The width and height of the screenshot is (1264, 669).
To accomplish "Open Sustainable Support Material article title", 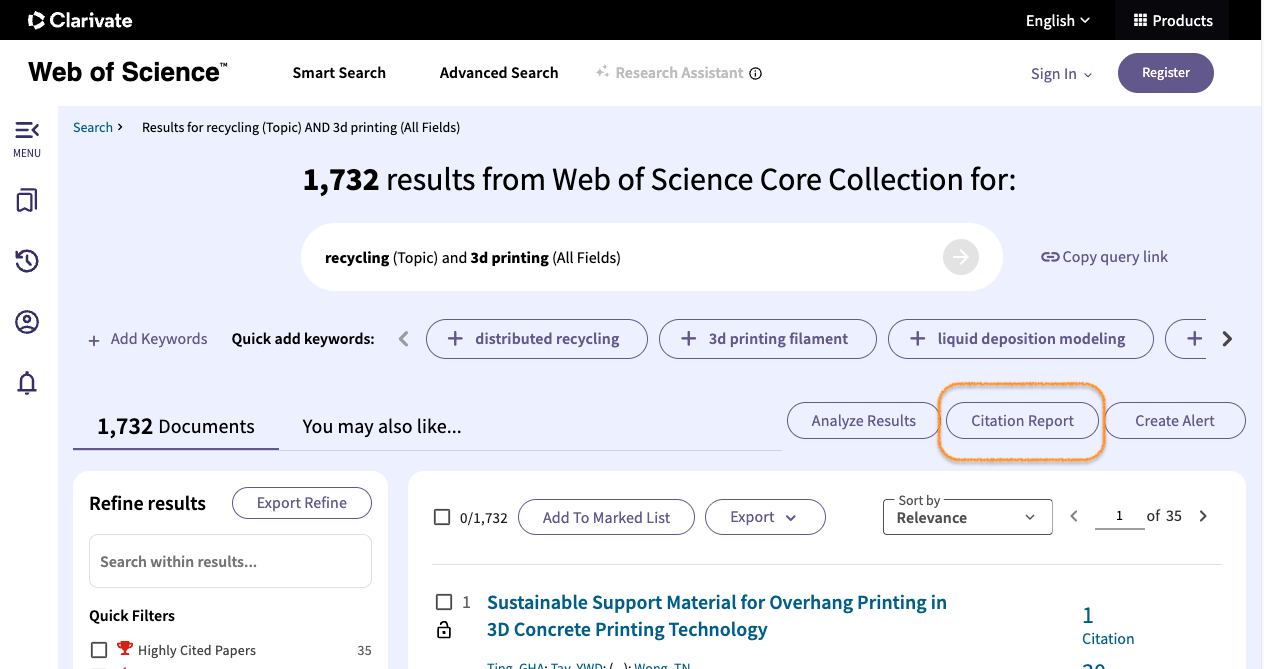I will tap(716, 616).
